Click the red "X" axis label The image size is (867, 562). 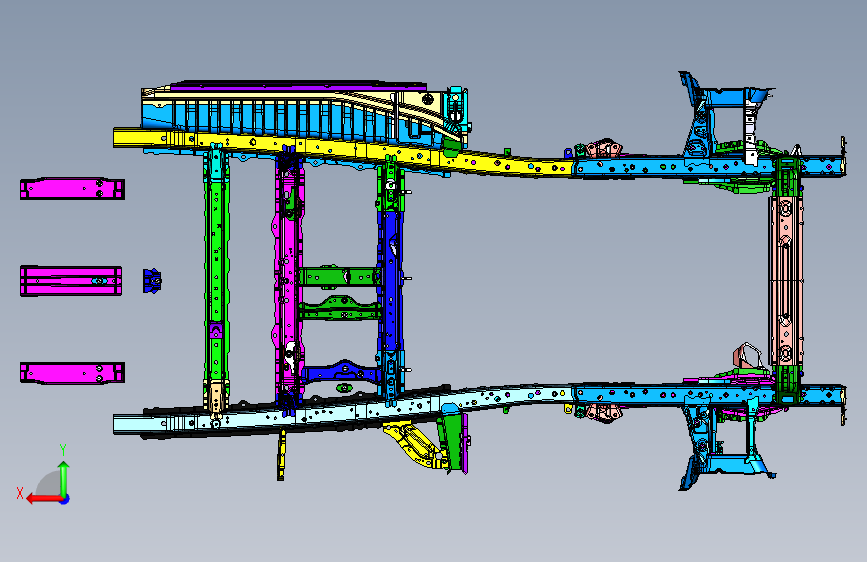(x=20, y=493)
